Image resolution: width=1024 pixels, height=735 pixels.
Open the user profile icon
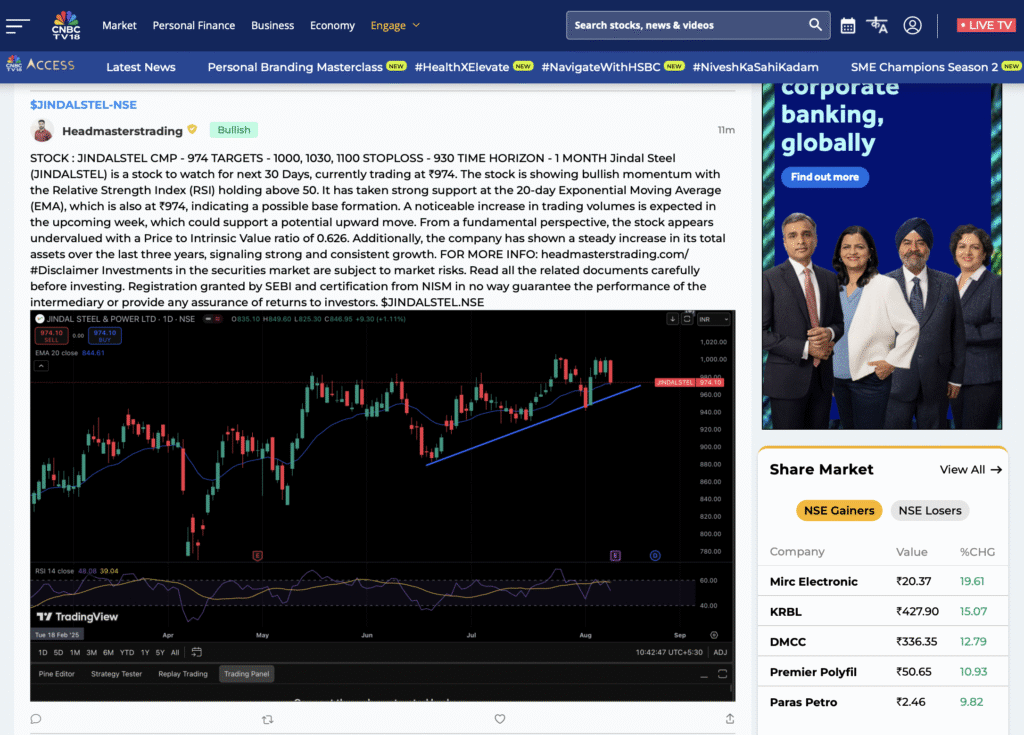(912, 25)
